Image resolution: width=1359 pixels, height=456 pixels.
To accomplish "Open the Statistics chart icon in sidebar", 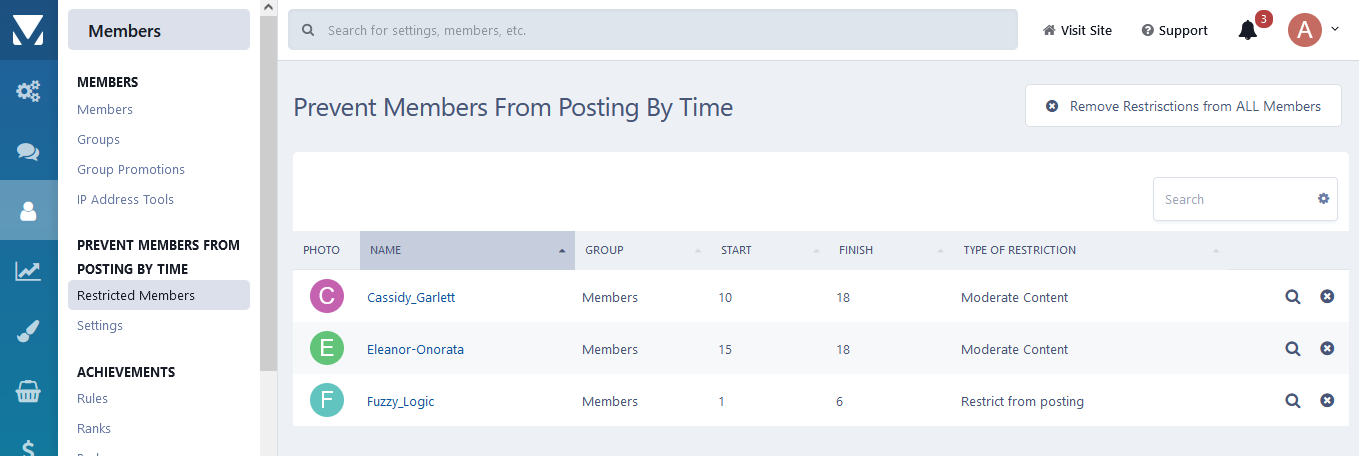I will click(28, 271).
